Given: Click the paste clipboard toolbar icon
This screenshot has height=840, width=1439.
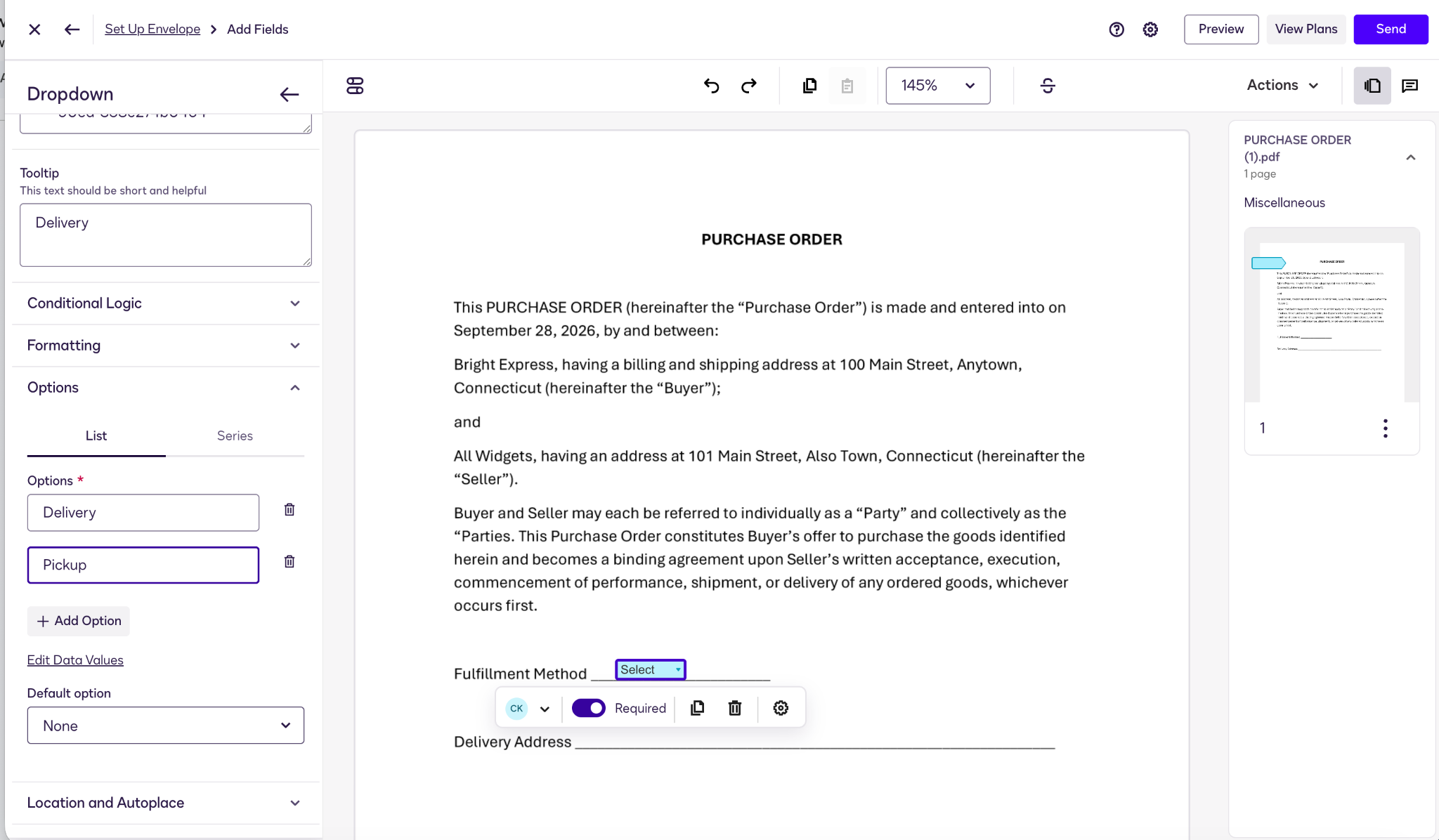Looking at the screenshot, I should [x=847, y=86].
